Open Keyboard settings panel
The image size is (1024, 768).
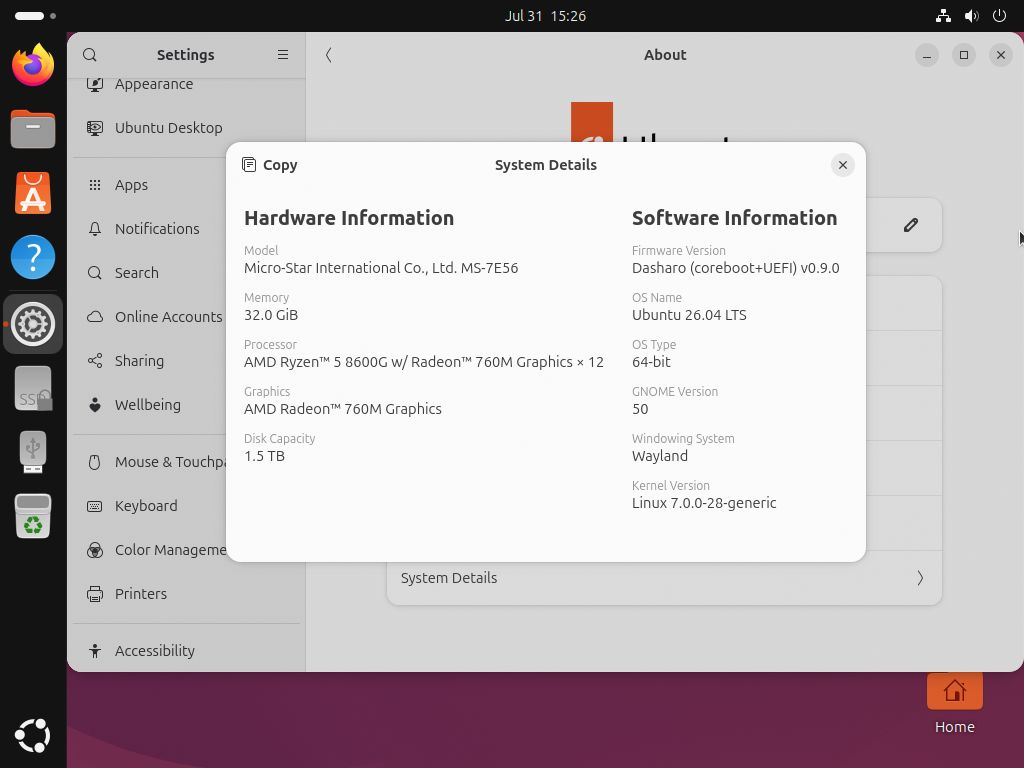tap(186, 505)
